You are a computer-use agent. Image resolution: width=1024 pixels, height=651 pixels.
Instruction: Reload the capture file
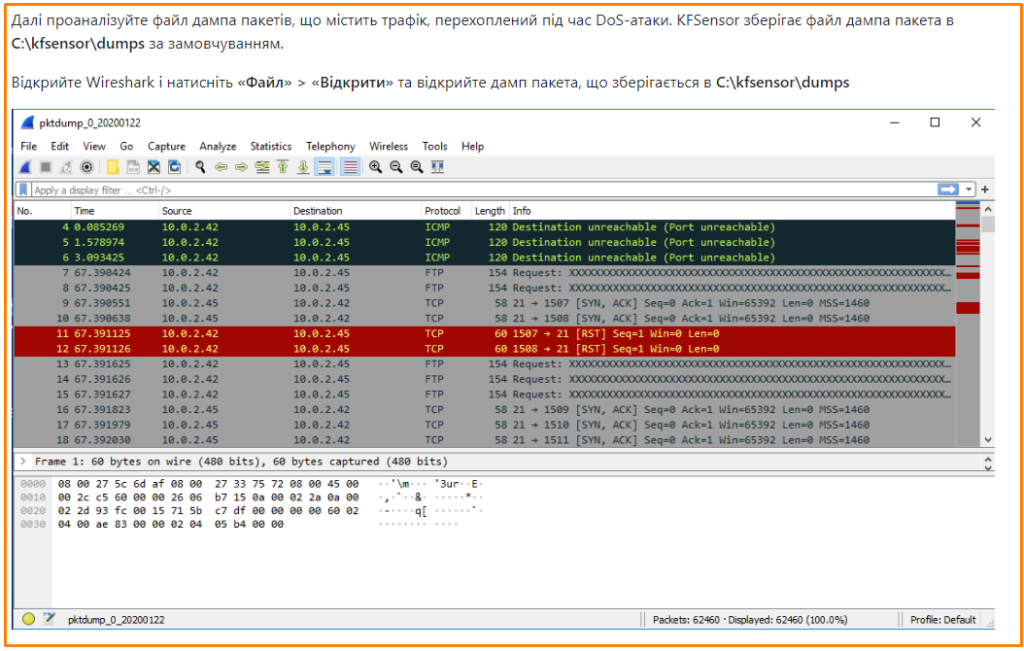click(174, 167)
